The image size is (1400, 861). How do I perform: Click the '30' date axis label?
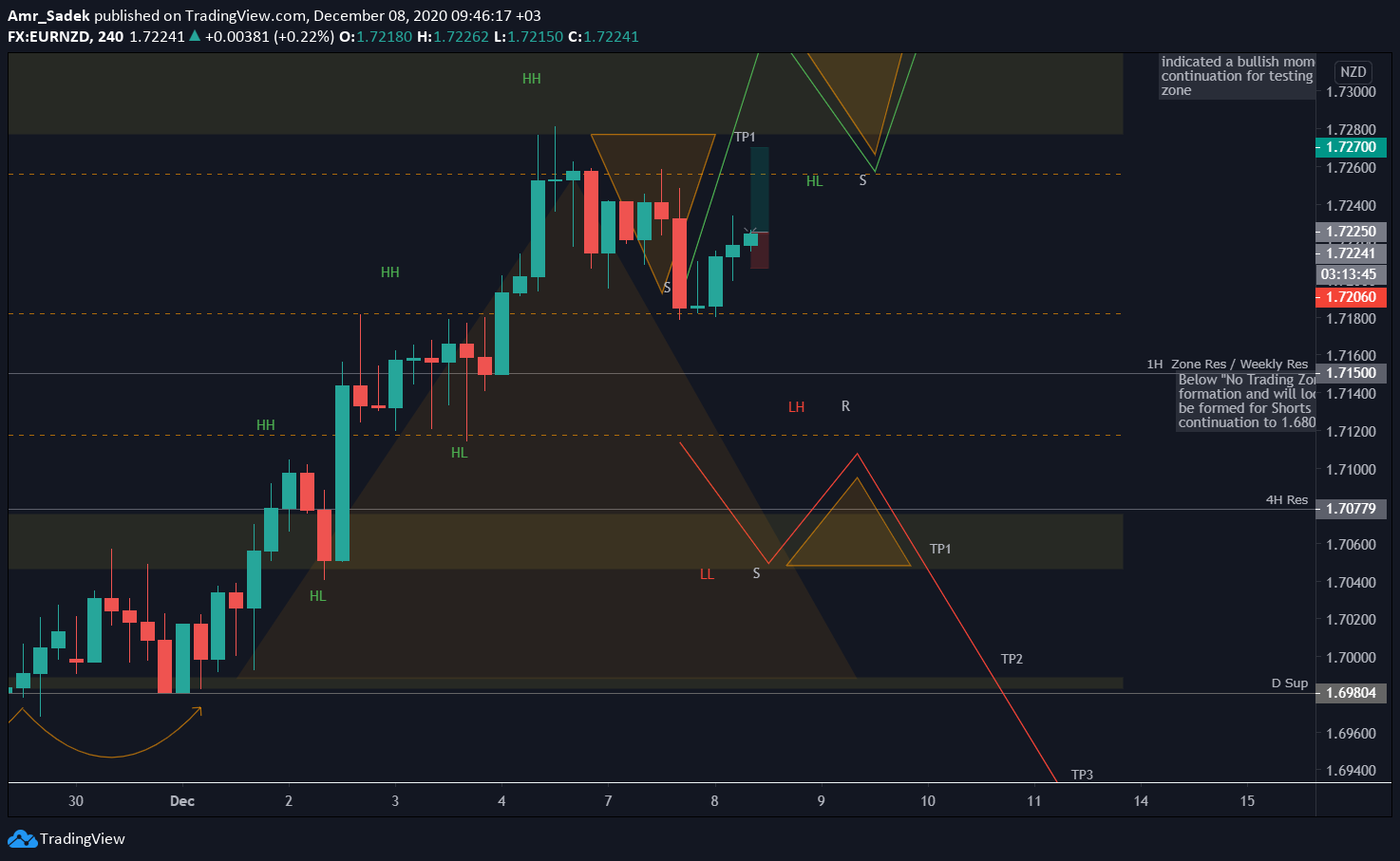coord(76,801)
